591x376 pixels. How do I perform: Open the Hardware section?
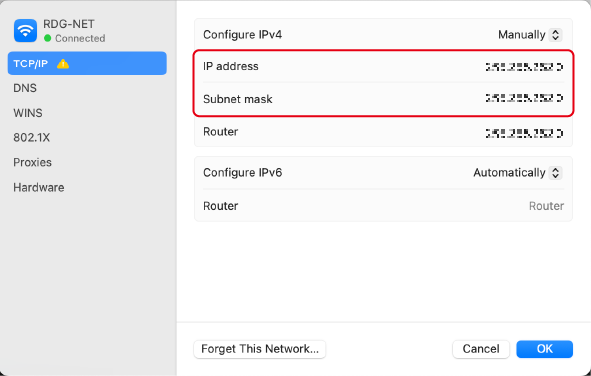pyautogui.click(x=39, y=187)
